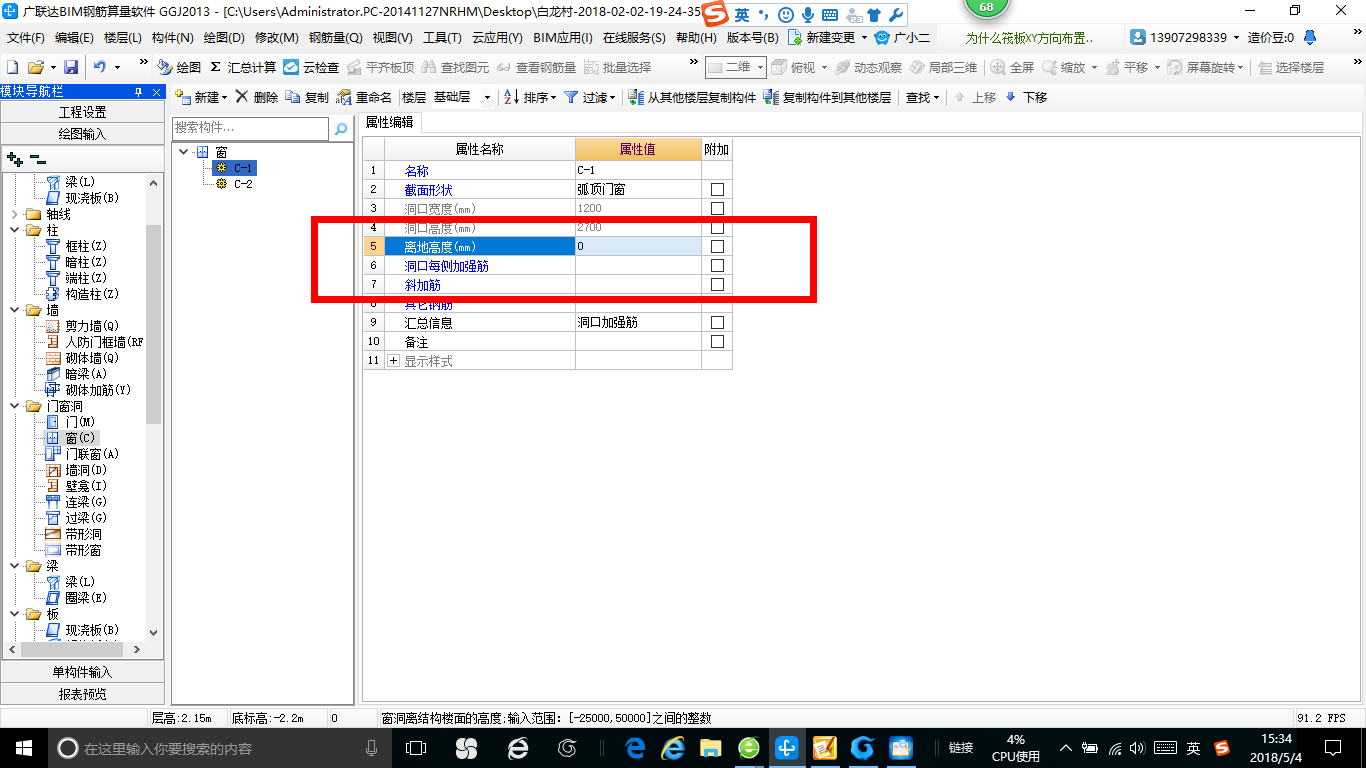The width and height of the screenshot is (1366, 768).
Task: Click the 新建 new component button
Action: pyautogui.click(x=201, y=97)
